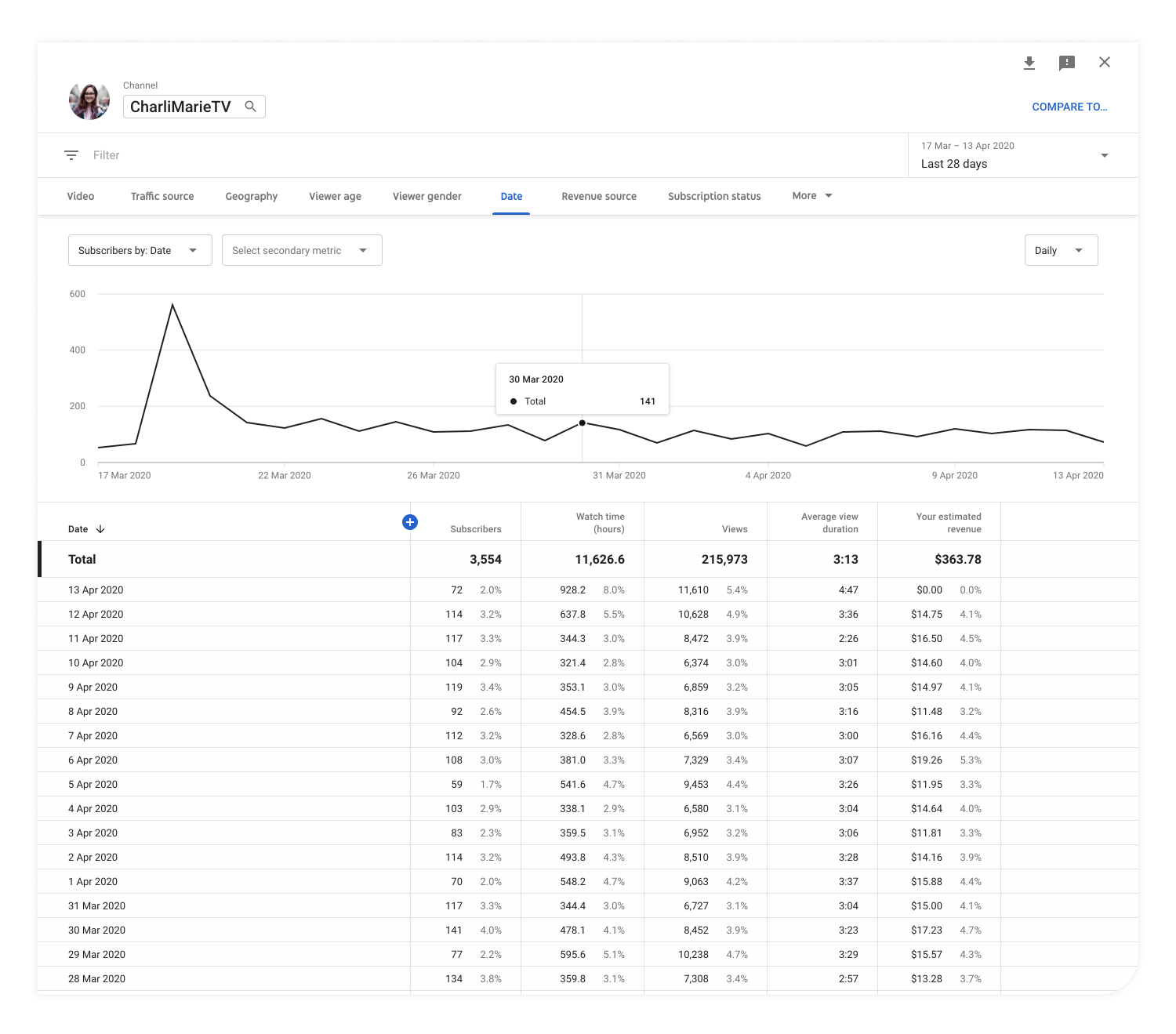Select the 28 Mar 2020 row

coord(588,978)
